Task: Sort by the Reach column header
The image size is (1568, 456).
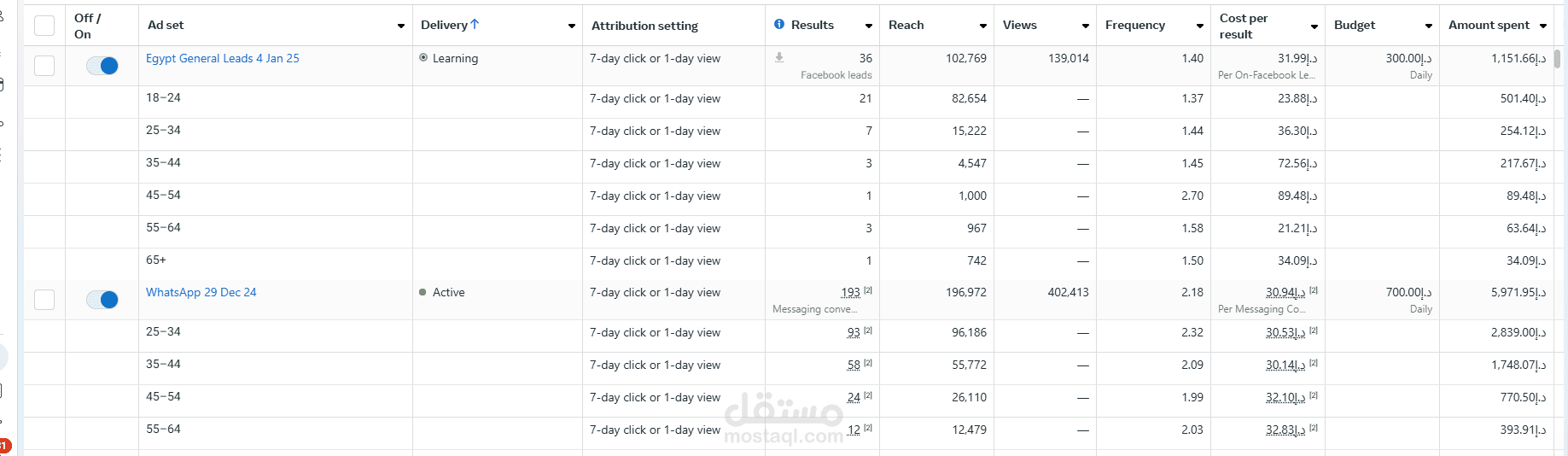Action: [906, 26]
